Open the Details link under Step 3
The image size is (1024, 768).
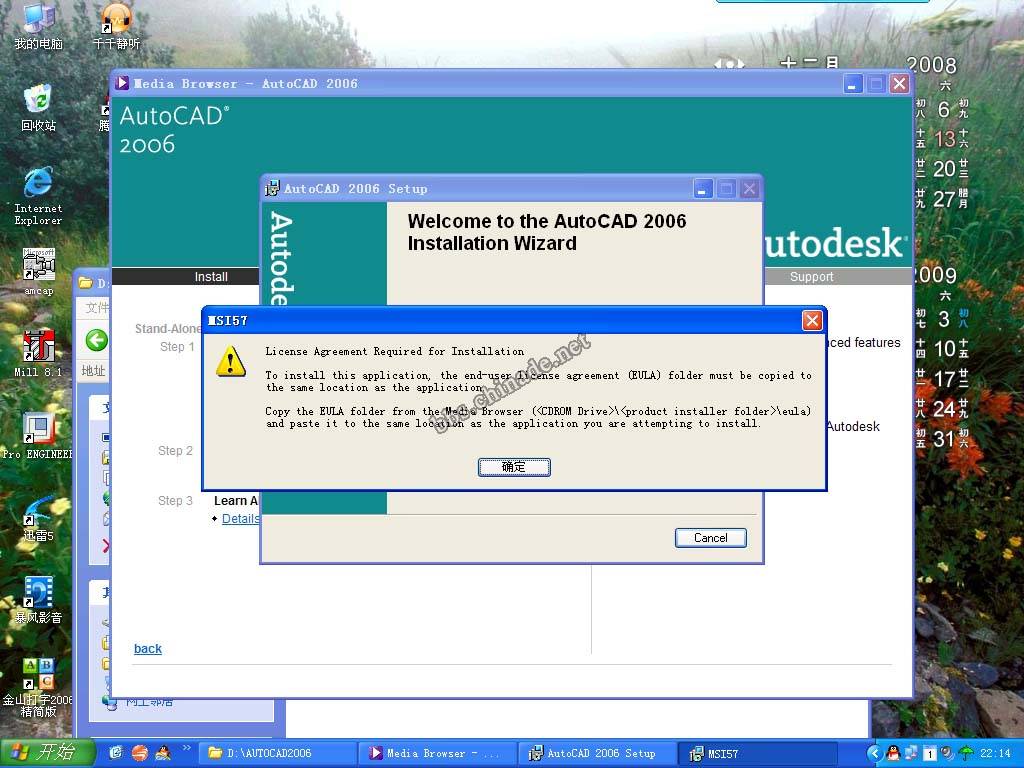coord(240,519)
